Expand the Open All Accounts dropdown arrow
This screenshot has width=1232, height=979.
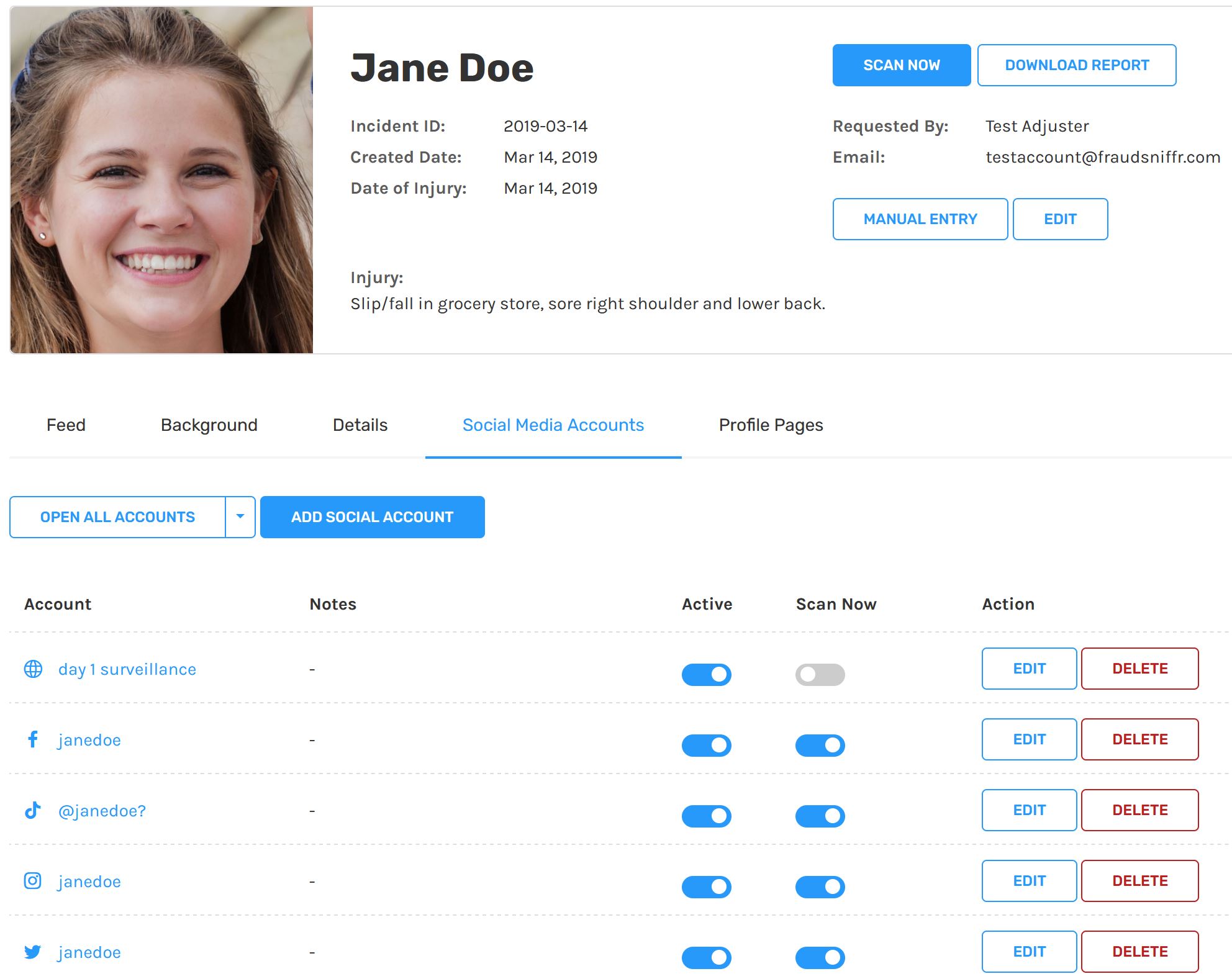[240, 517]
